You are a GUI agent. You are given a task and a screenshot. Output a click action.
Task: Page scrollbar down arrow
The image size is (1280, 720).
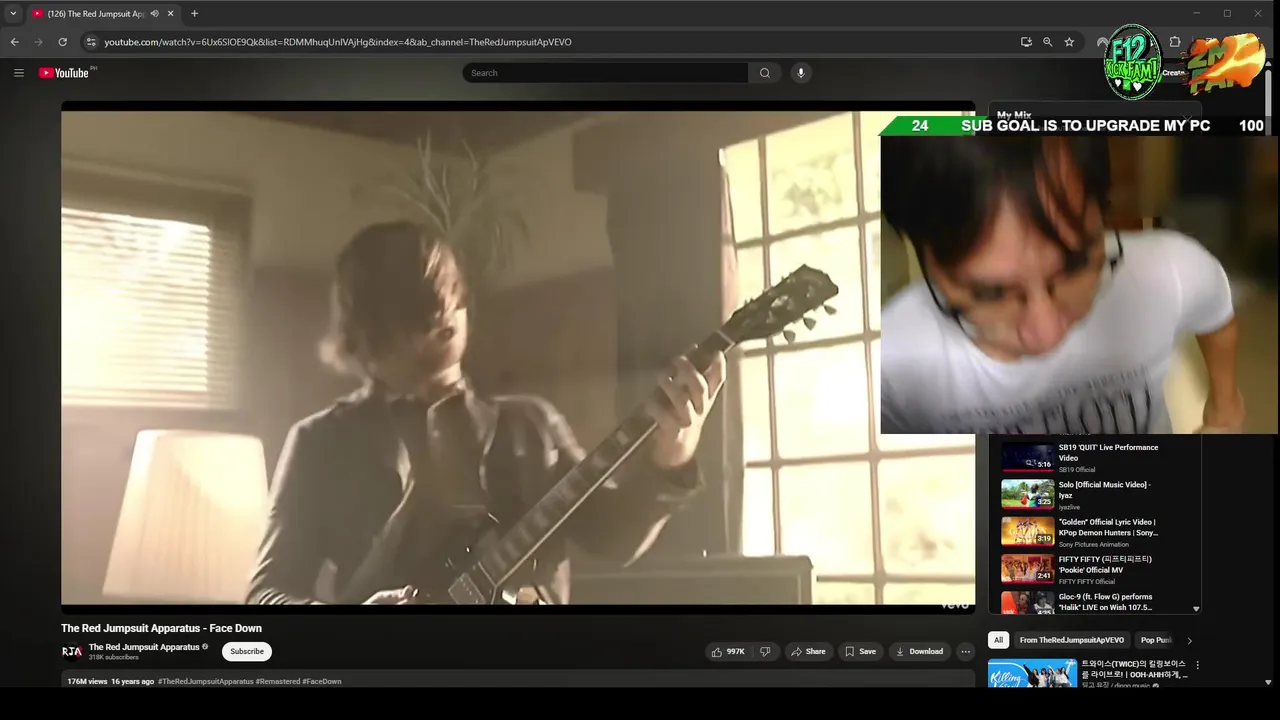pos(1268,682)
